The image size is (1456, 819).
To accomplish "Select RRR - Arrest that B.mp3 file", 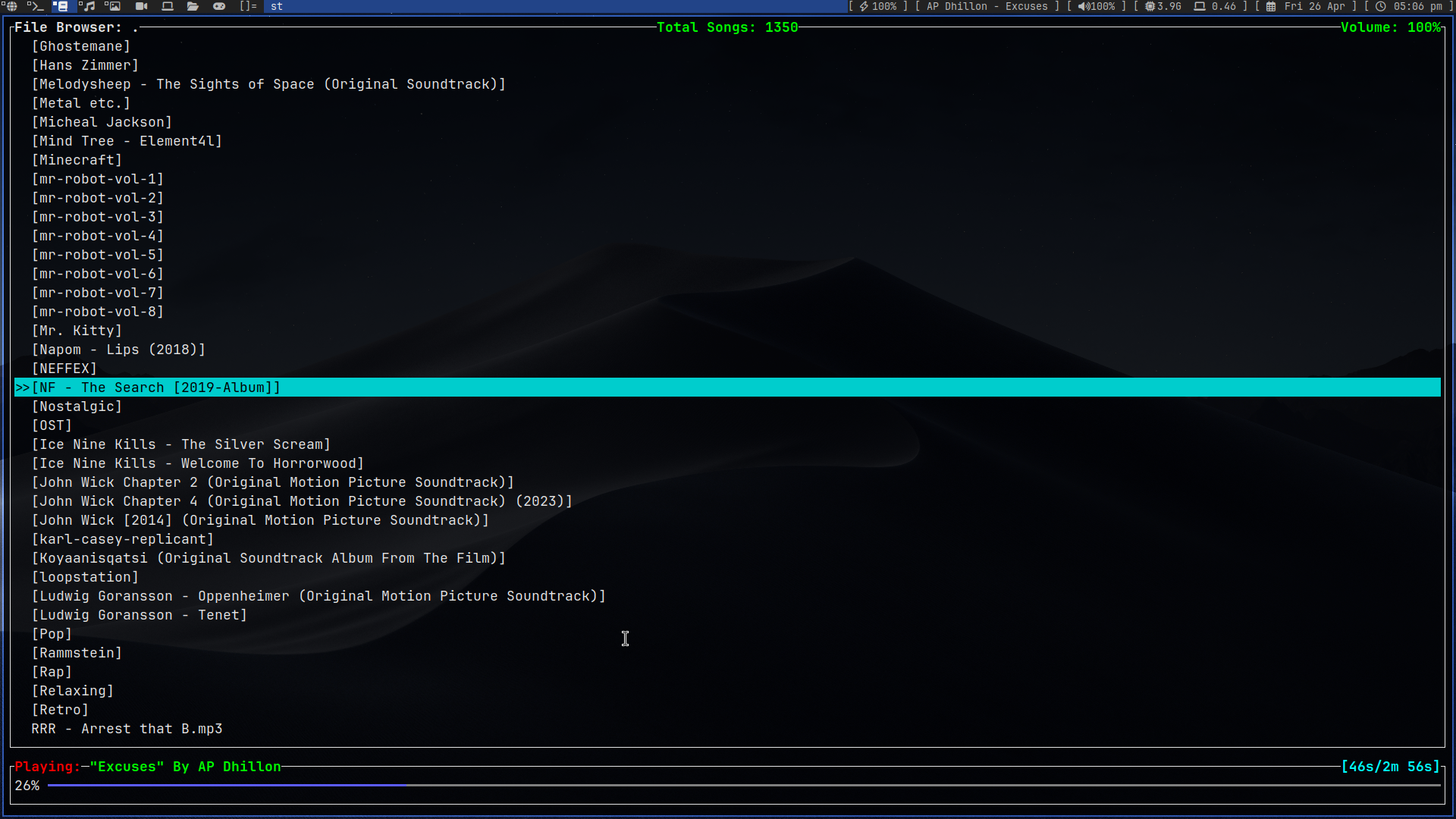I will point(127,729).
